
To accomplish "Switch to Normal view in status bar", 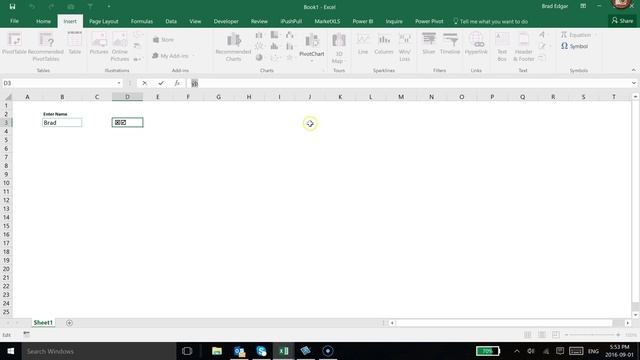I will [x=528, y=335].
